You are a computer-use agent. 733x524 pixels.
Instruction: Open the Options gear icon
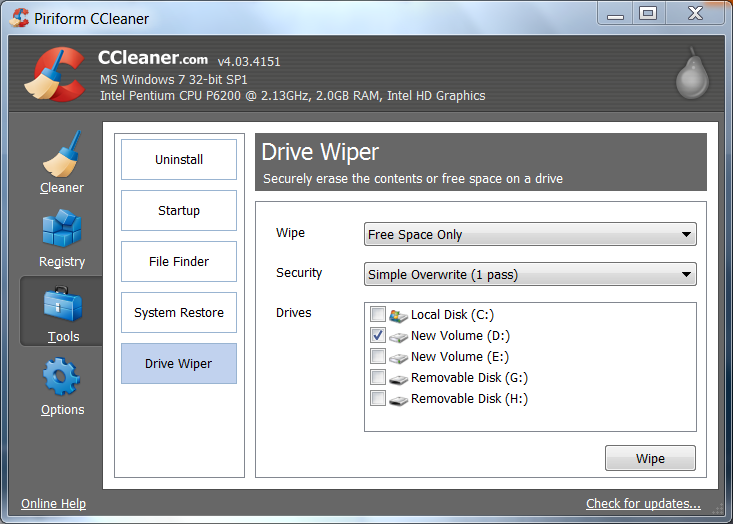(x=62, y=377)
